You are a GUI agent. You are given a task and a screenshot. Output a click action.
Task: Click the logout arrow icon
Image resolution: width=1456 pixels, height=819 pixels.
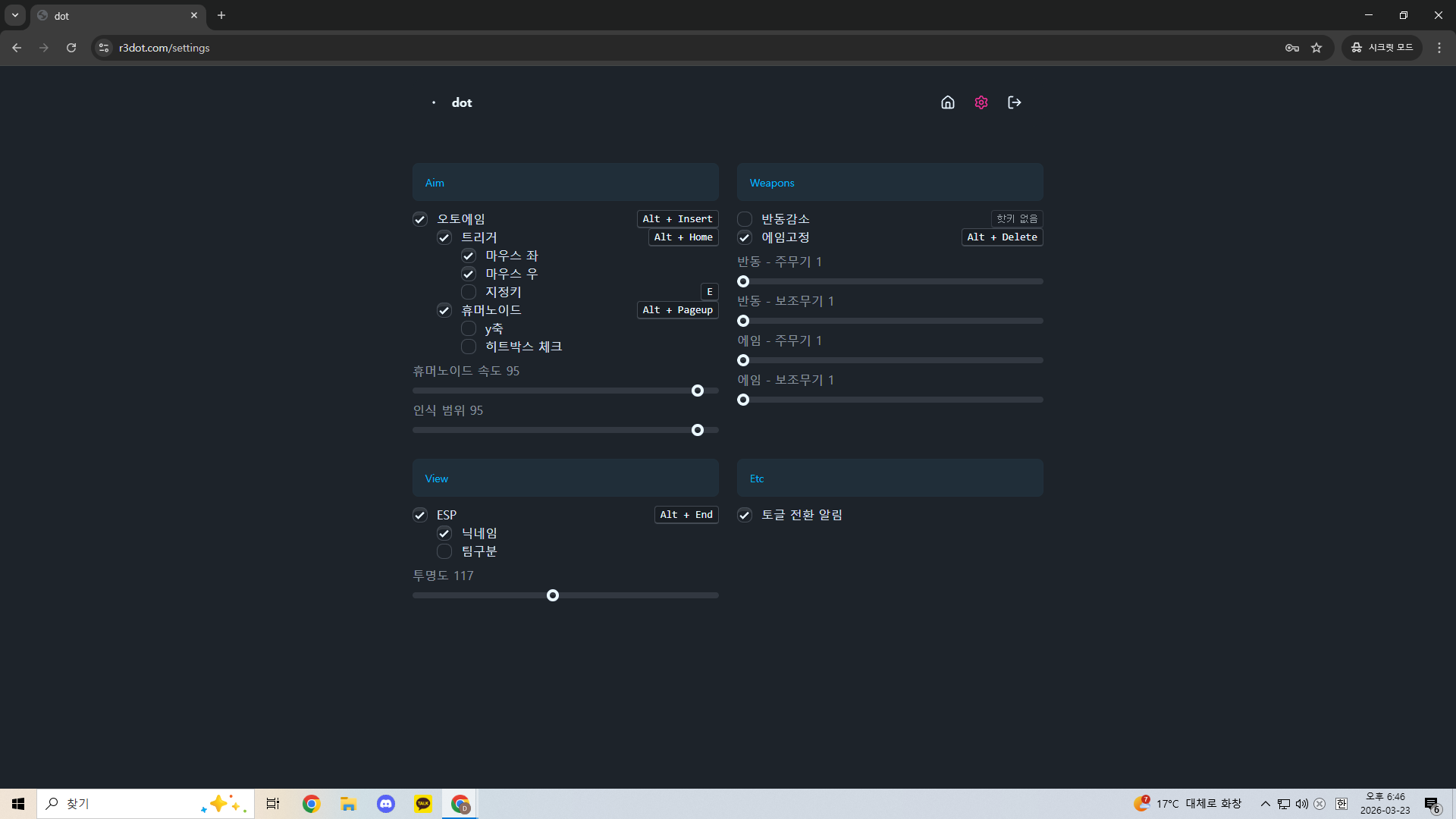tap(1014, 102)
